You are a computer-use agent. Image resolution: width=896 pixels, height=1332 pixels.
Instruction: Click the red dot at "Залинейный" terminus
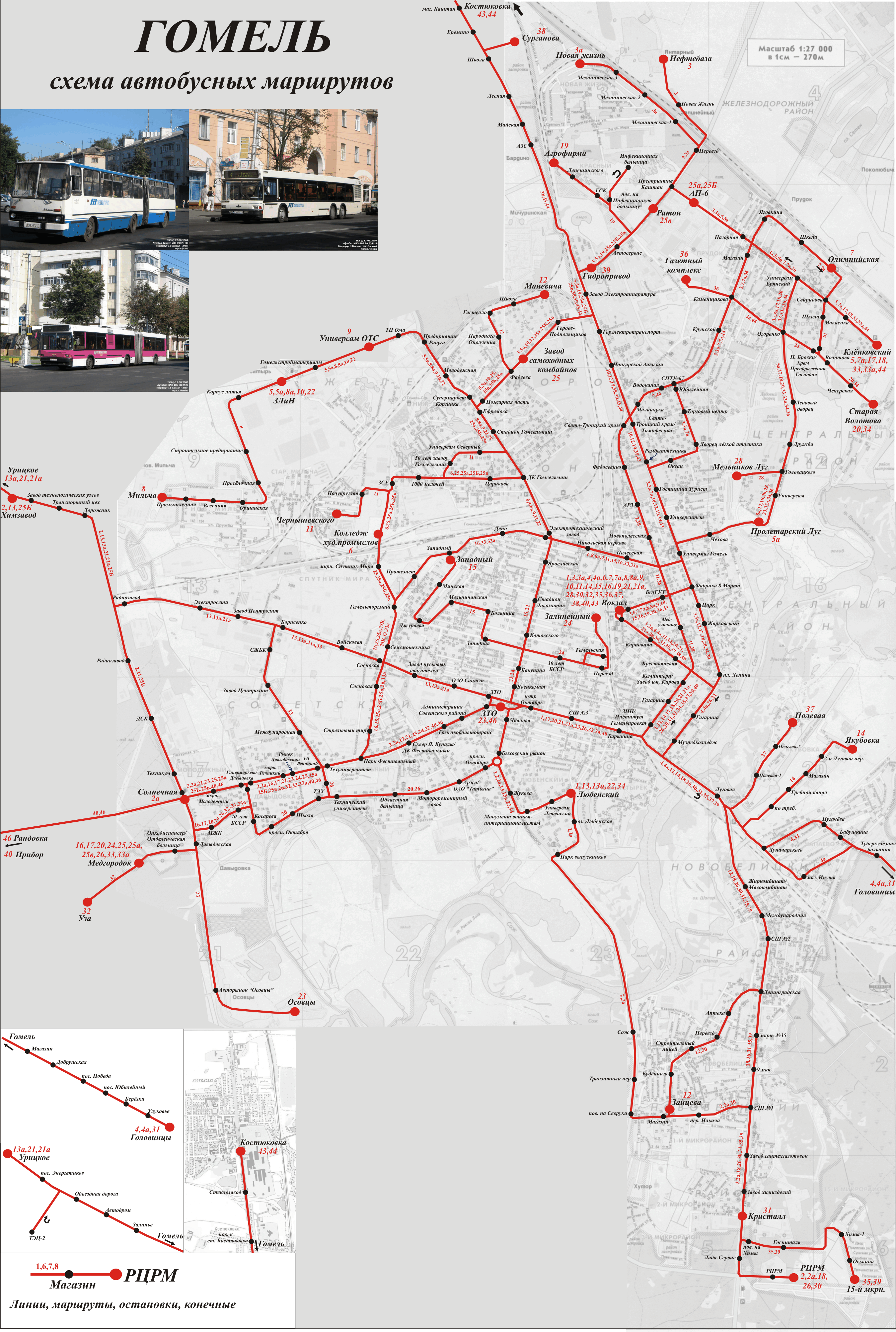tap(596, 618)
